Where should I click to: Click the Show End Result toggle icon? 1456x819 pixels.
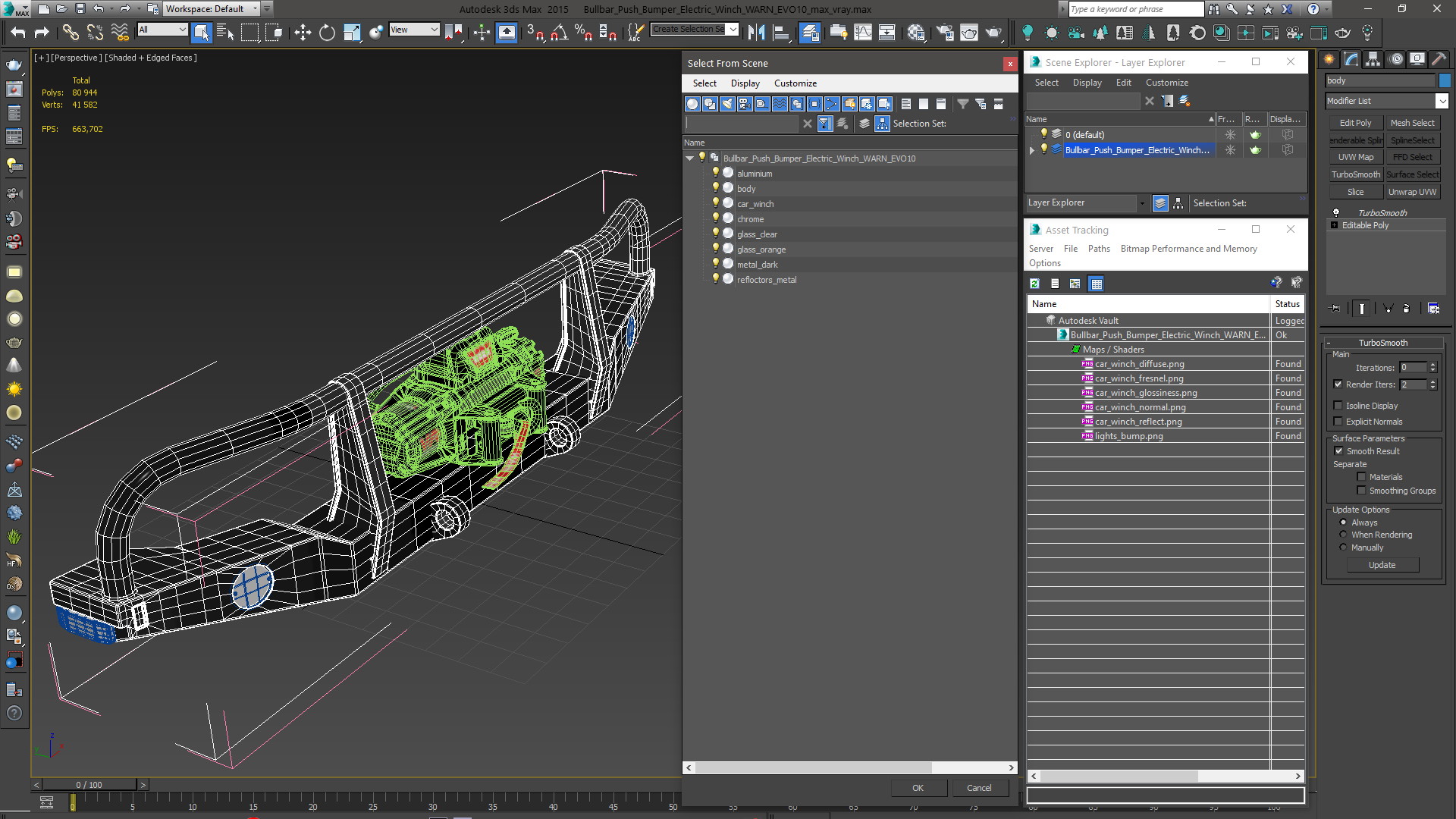(x=1362, y=309)
